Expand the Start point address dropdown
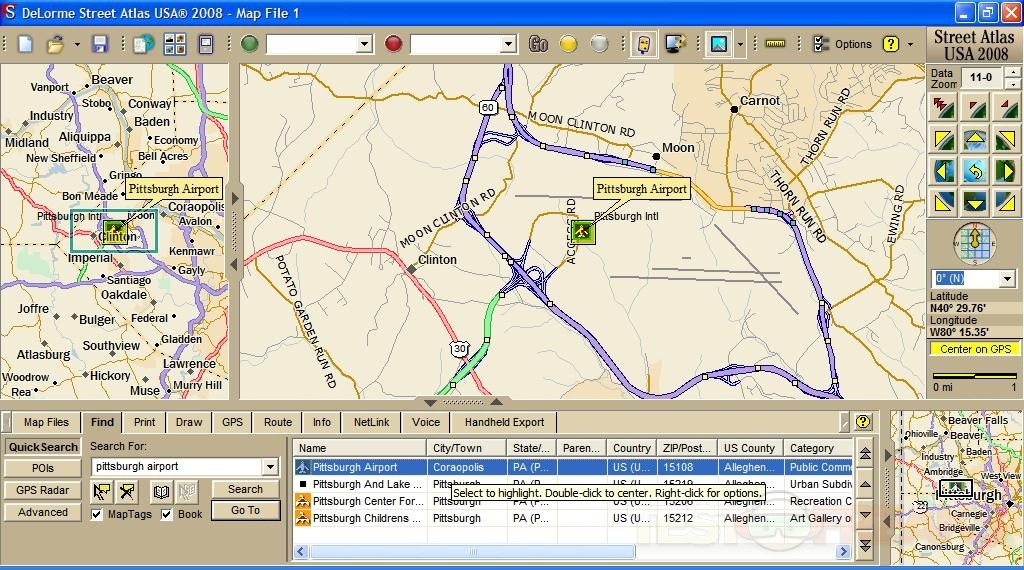 click(x=364, y=44)
